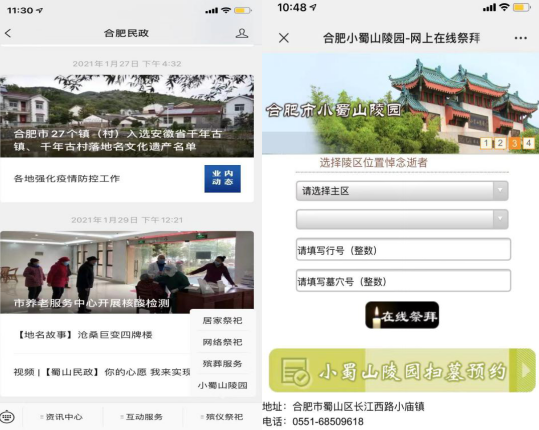Focus the 请填写行号 input field
The height and width of the screenshot is (430, 539).
[403, 250]
